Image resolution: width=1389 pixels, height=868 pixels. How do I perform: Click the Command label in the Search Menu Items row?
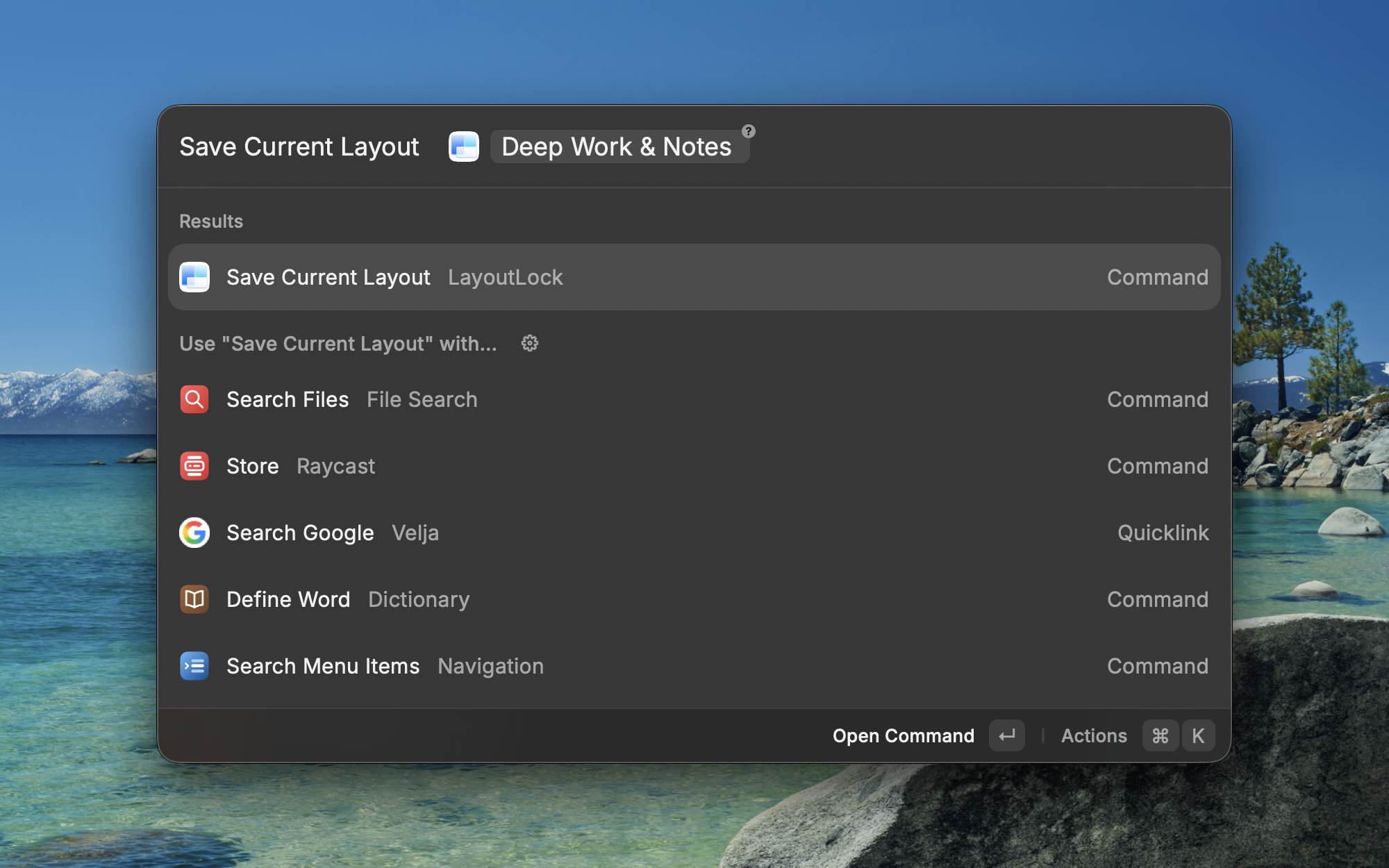1158,666
